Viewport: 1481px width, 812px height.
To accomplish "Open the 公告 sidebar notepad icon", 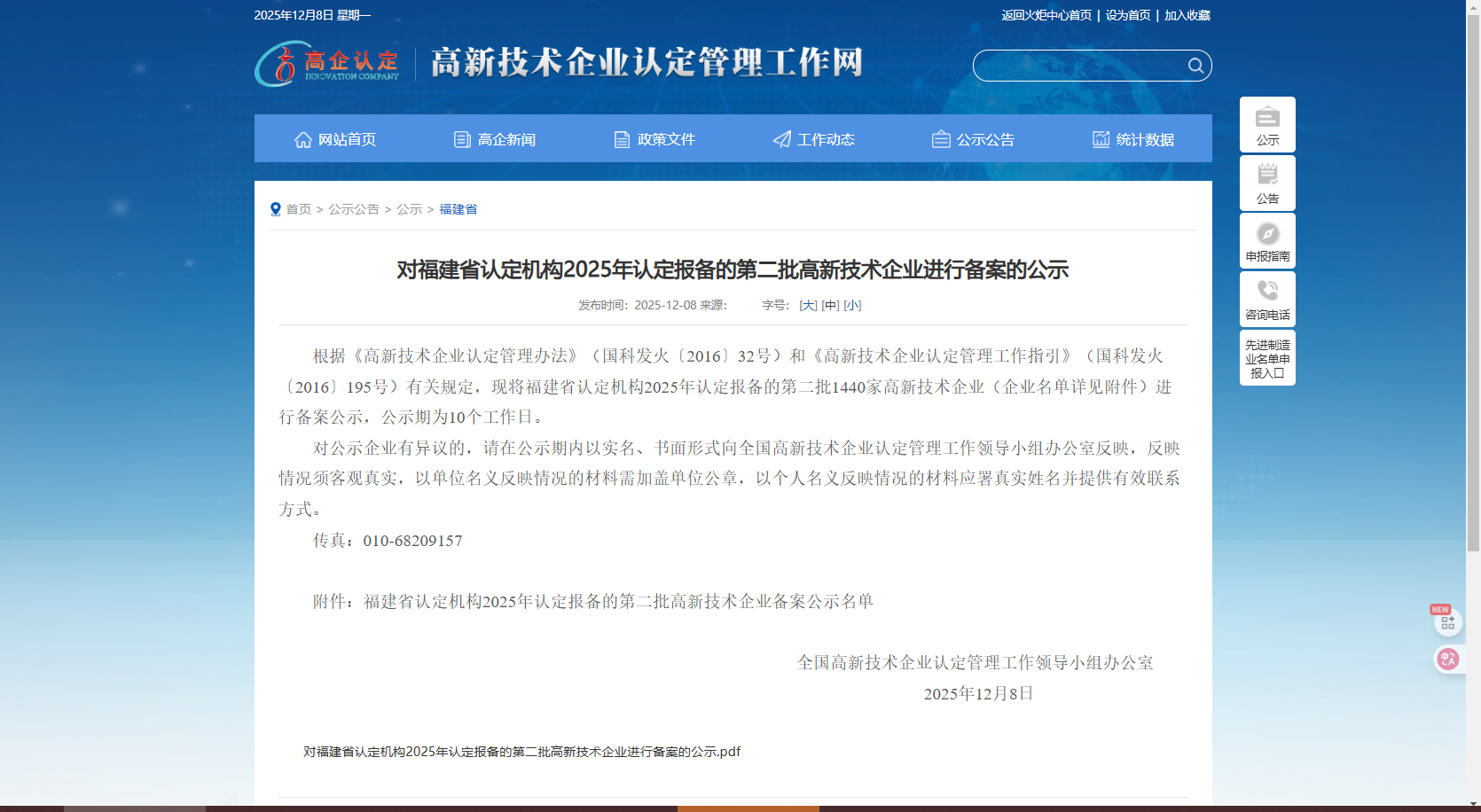I will (1267, 175).
